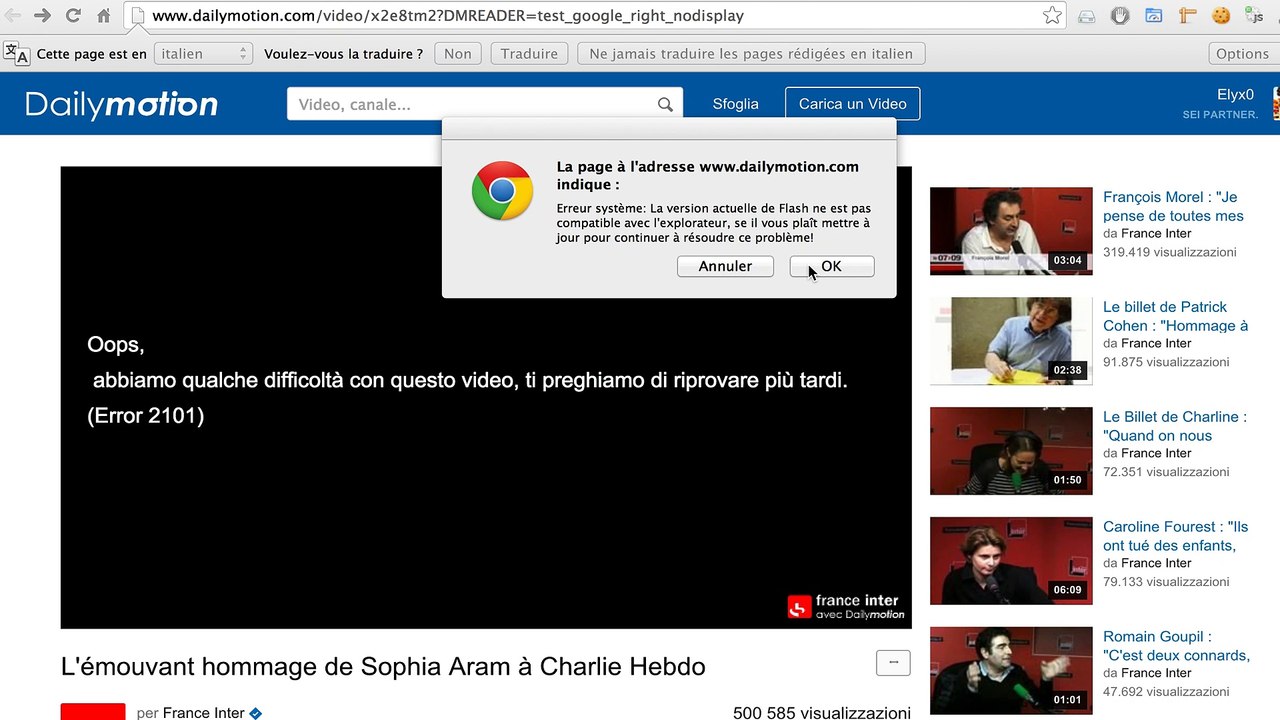Click the search magnifier icon
Image resolution: width=1280 pixels, height=720 pixels.
(x=665, y=104)
